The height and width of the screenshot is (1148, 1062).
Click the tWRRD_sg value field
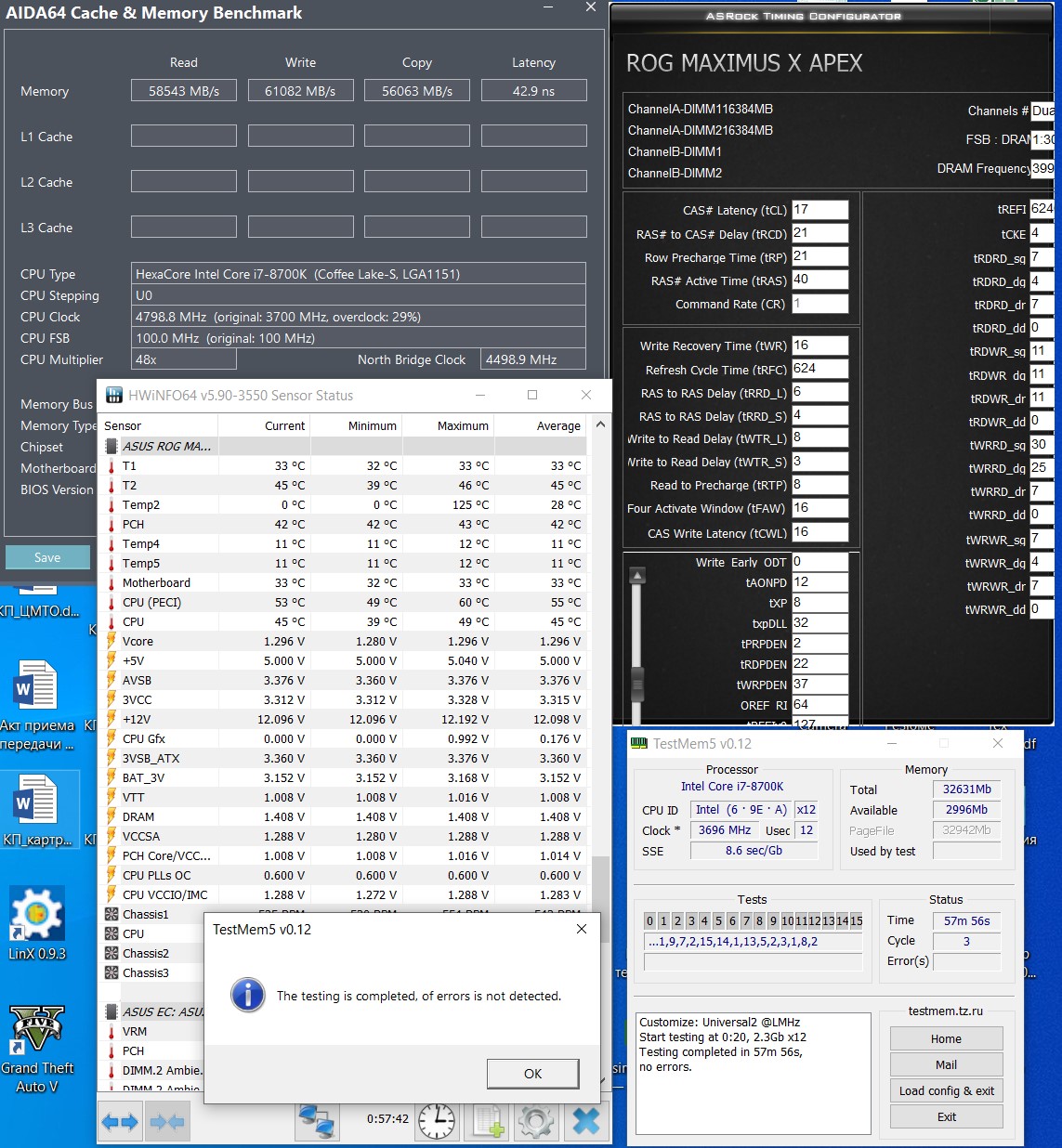click(1041, 445)
